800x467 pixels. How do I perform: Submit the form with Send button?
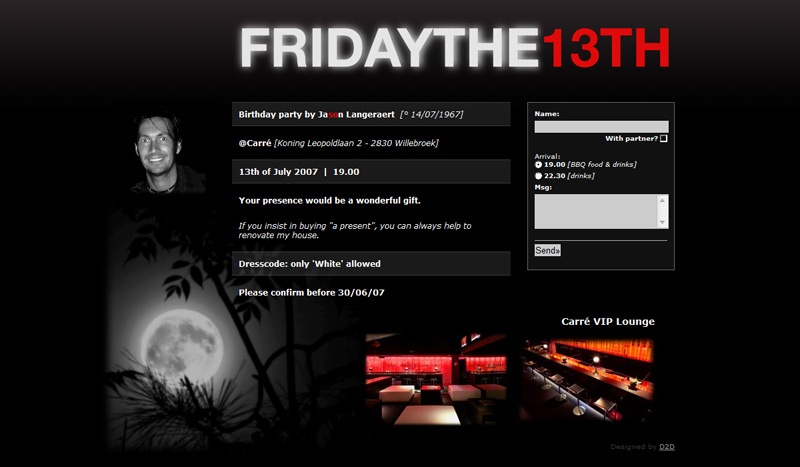[547, 250]
